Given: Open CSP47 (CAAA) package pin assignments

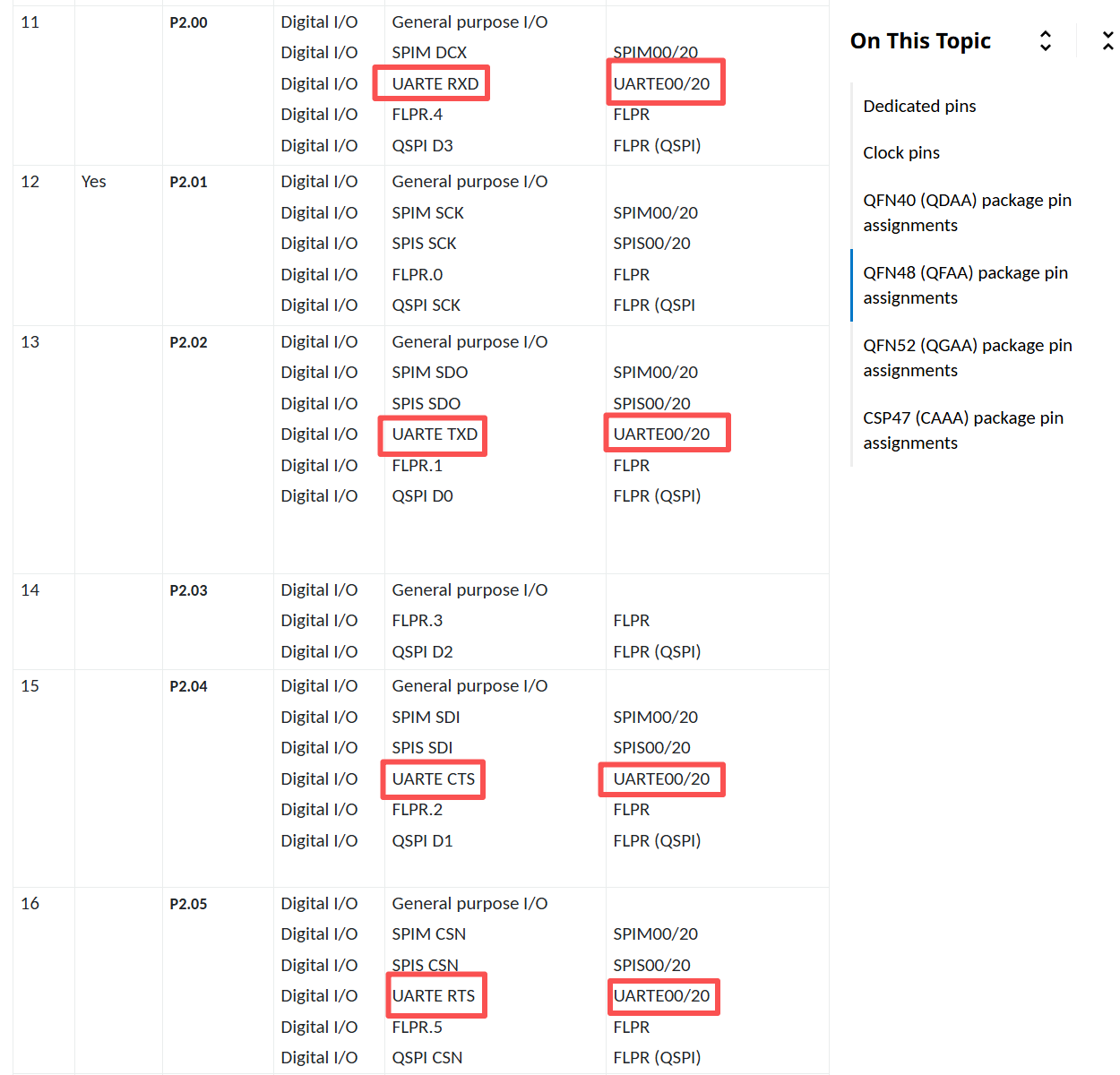Looking at the screenshot, I should 962,430.
